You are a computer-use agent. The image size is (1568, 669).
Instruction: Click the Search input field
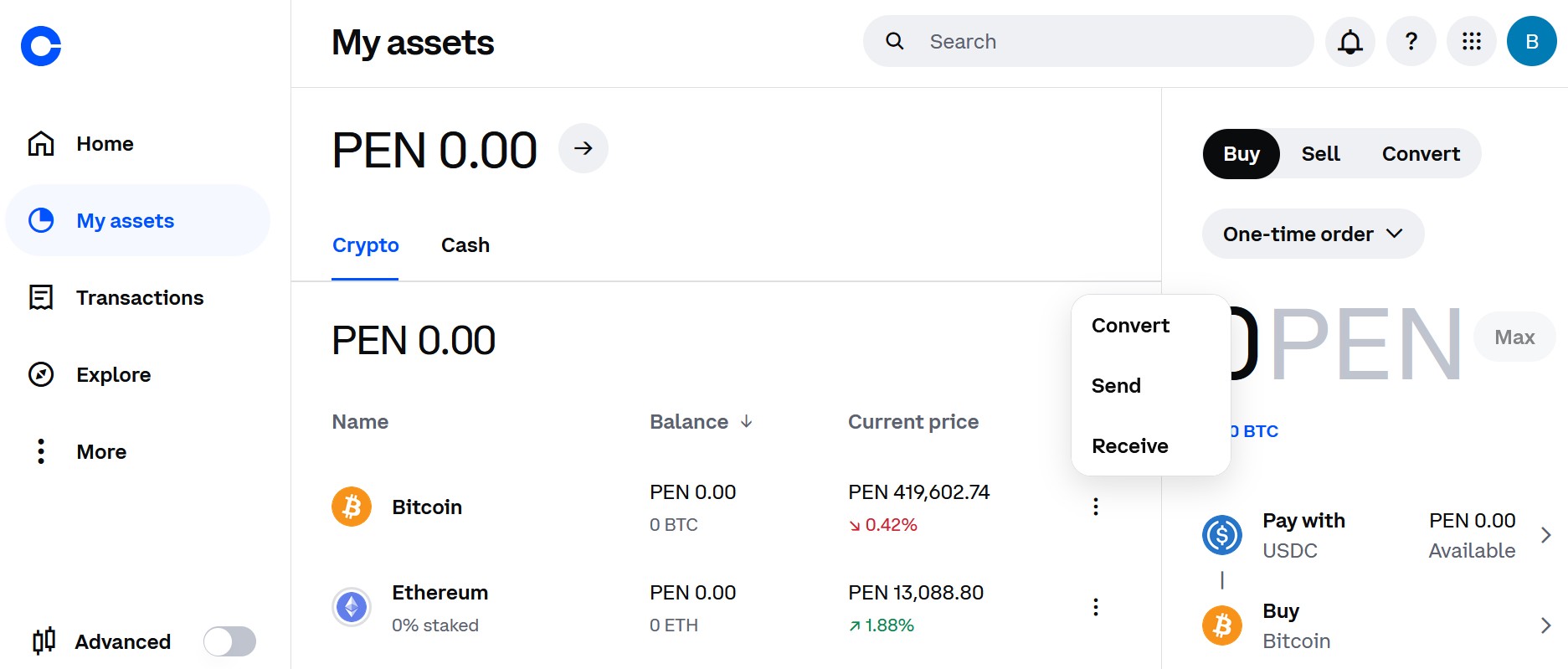pos(1088,41)
